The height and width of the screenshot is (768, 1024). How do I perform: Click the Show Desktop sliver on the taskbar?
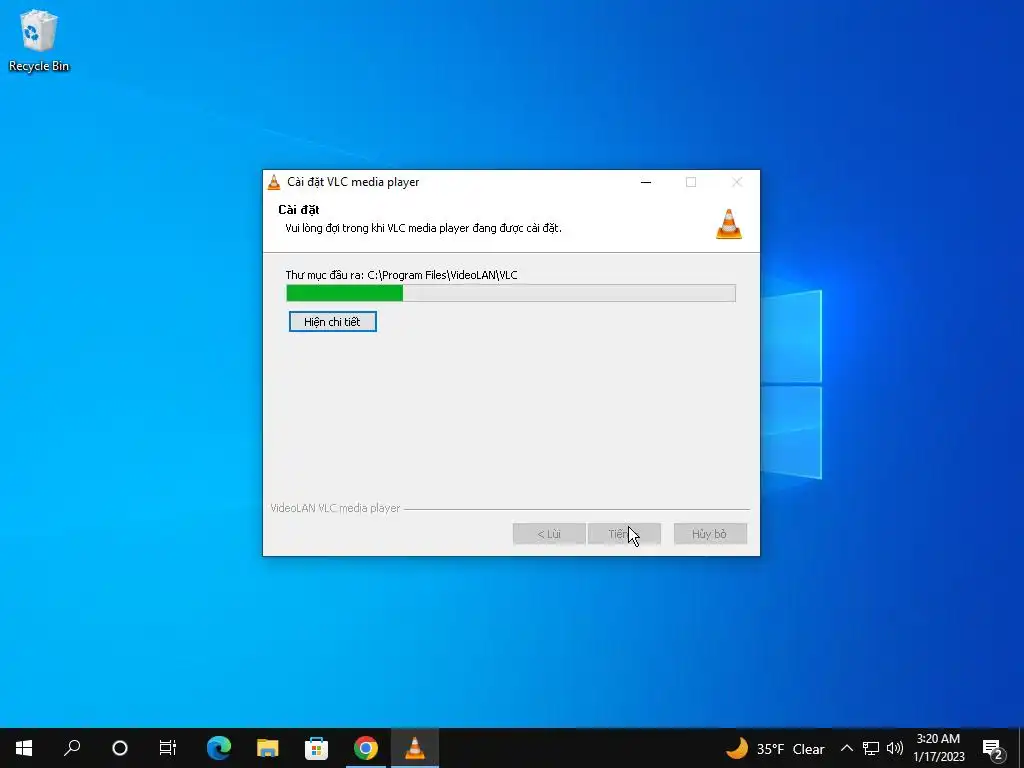point(1021,748)
